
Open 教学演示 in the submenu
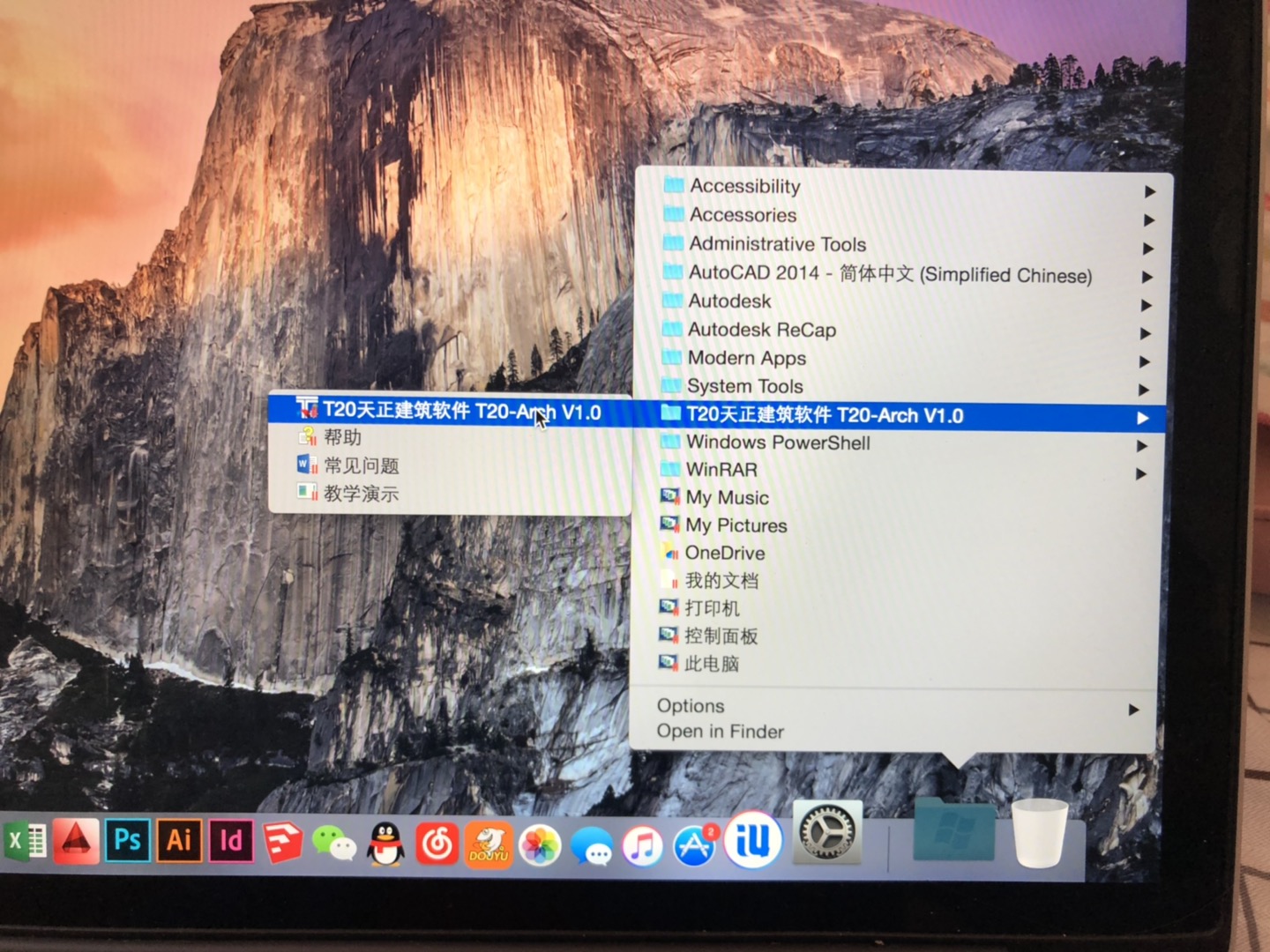click(x=449, y=494)
